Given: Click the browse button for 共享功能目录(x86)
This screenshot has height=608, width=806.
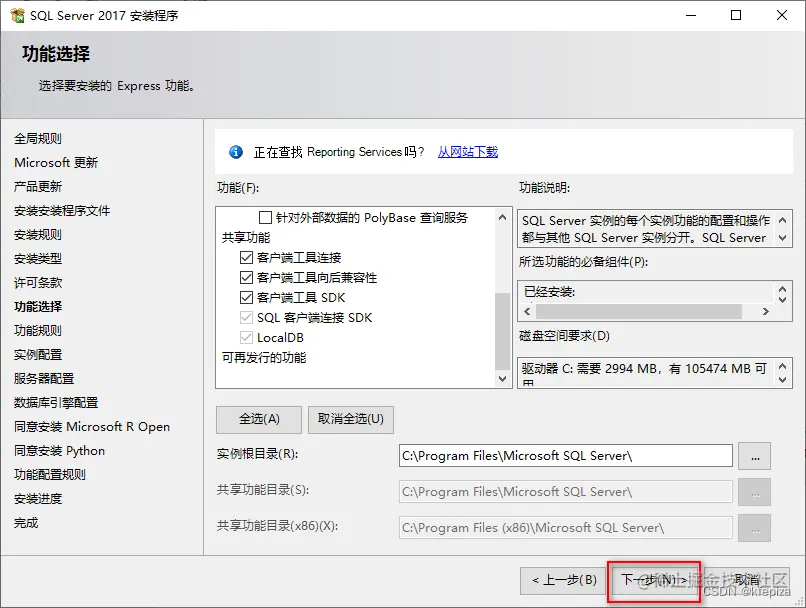Looking at the screenshot, I should pyautogui.click(x=755, y=528).
